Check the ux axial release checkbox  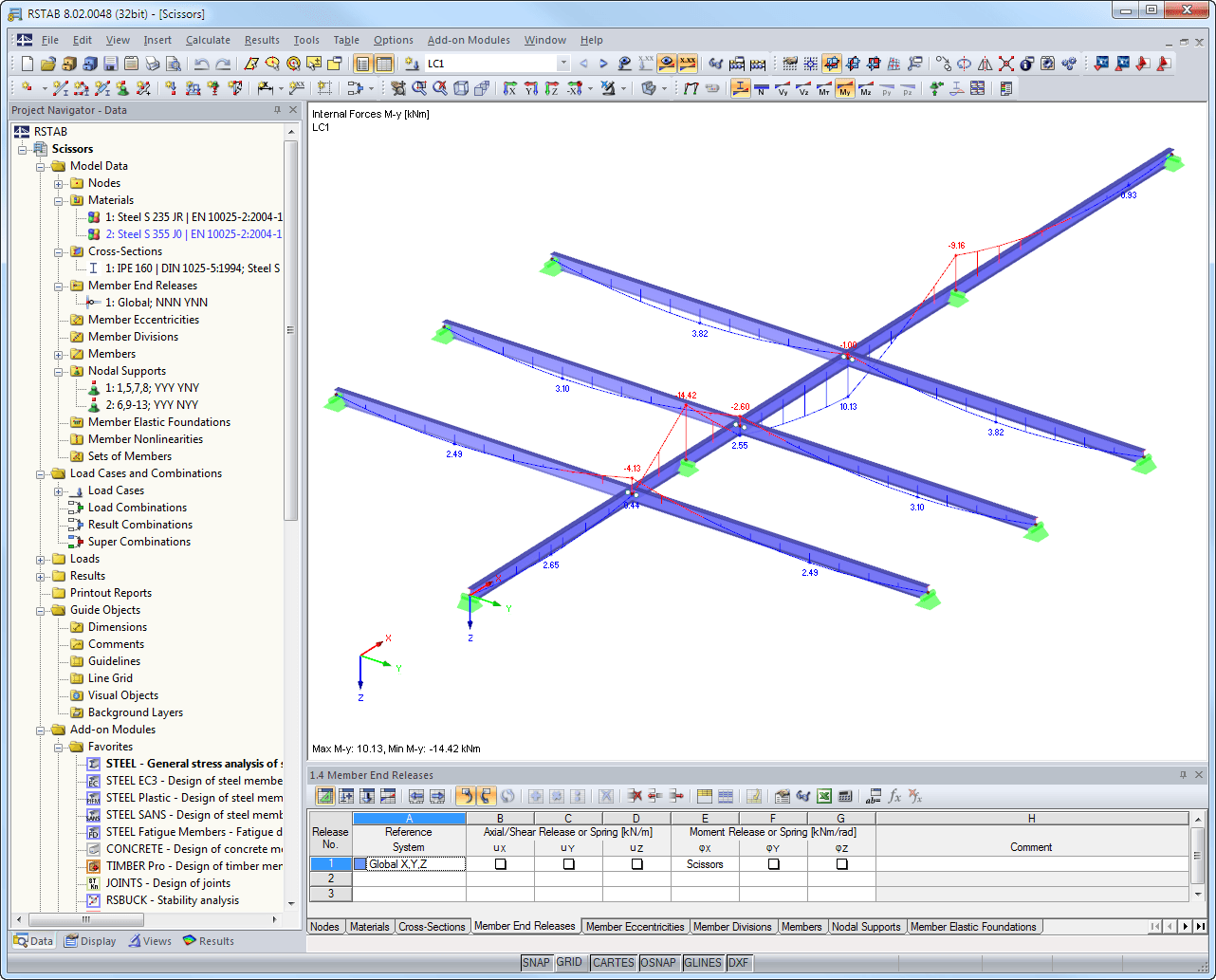pos(500,864)
